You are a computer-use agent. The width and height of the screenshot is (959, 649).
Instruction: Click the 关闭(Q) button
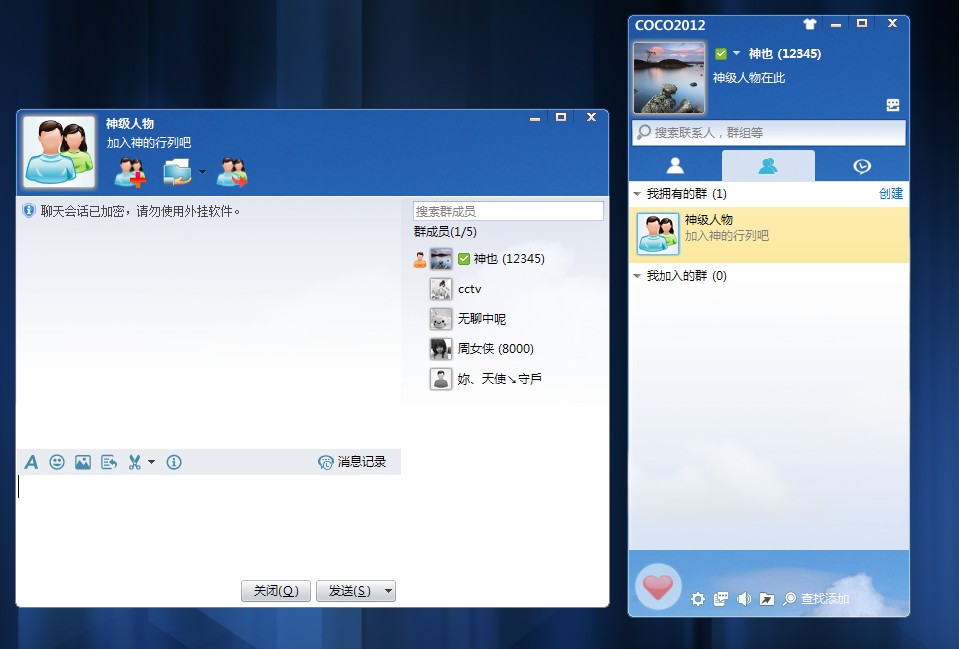coord(276,591)
